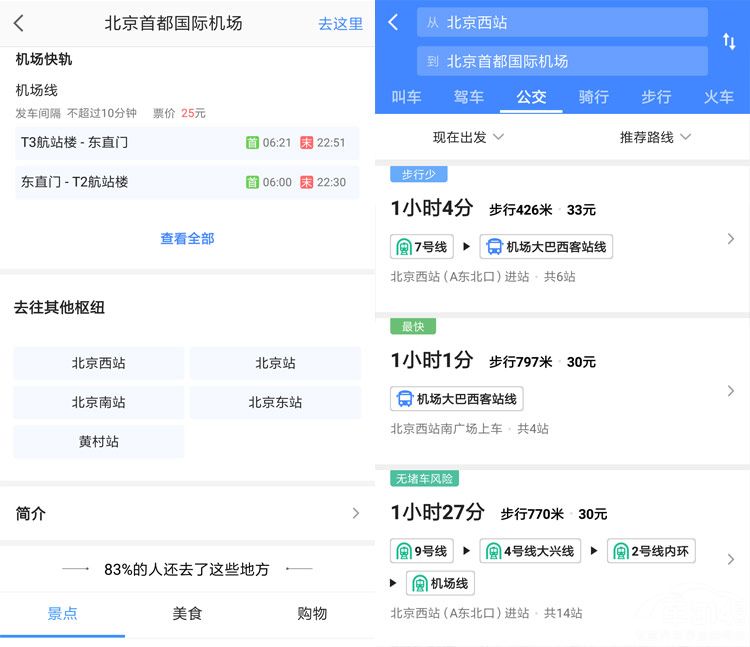Tap the Line 9 subway icon
The image size is (750, 647).
(404, 551)
